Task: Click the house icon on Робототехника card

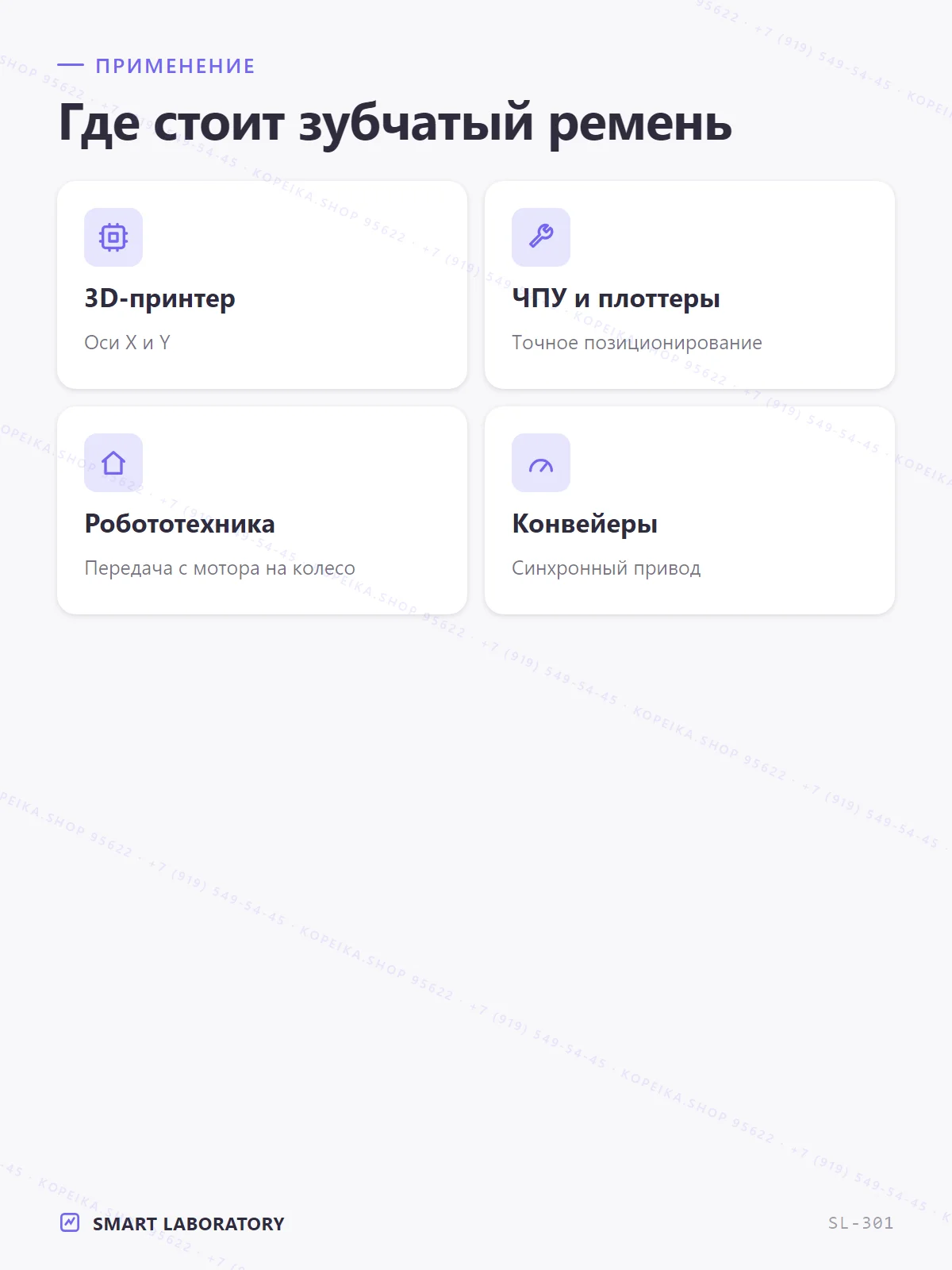Action: point(113,463)
